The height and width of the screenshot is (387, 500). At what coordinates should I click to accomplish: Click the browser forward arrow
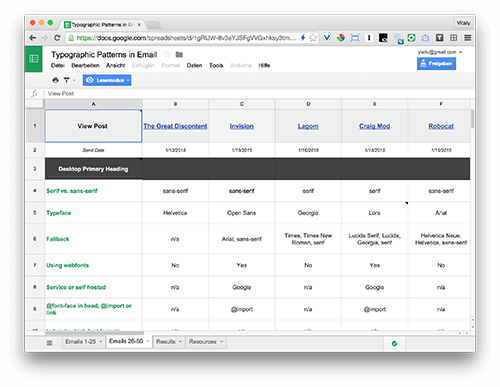tap(45, 38)
